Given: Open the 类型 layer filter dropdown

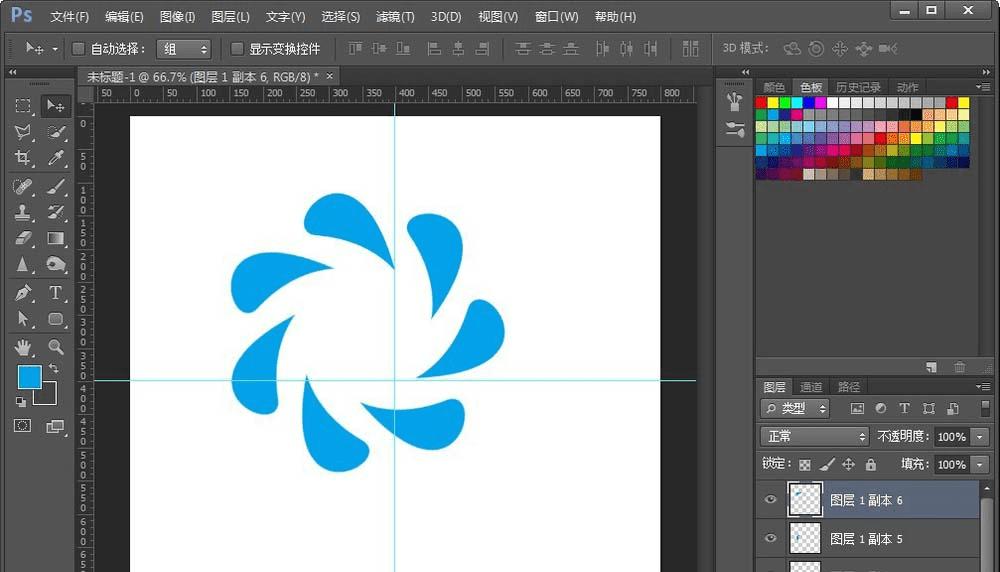Looking at the screenshot, I should [795, 409].
